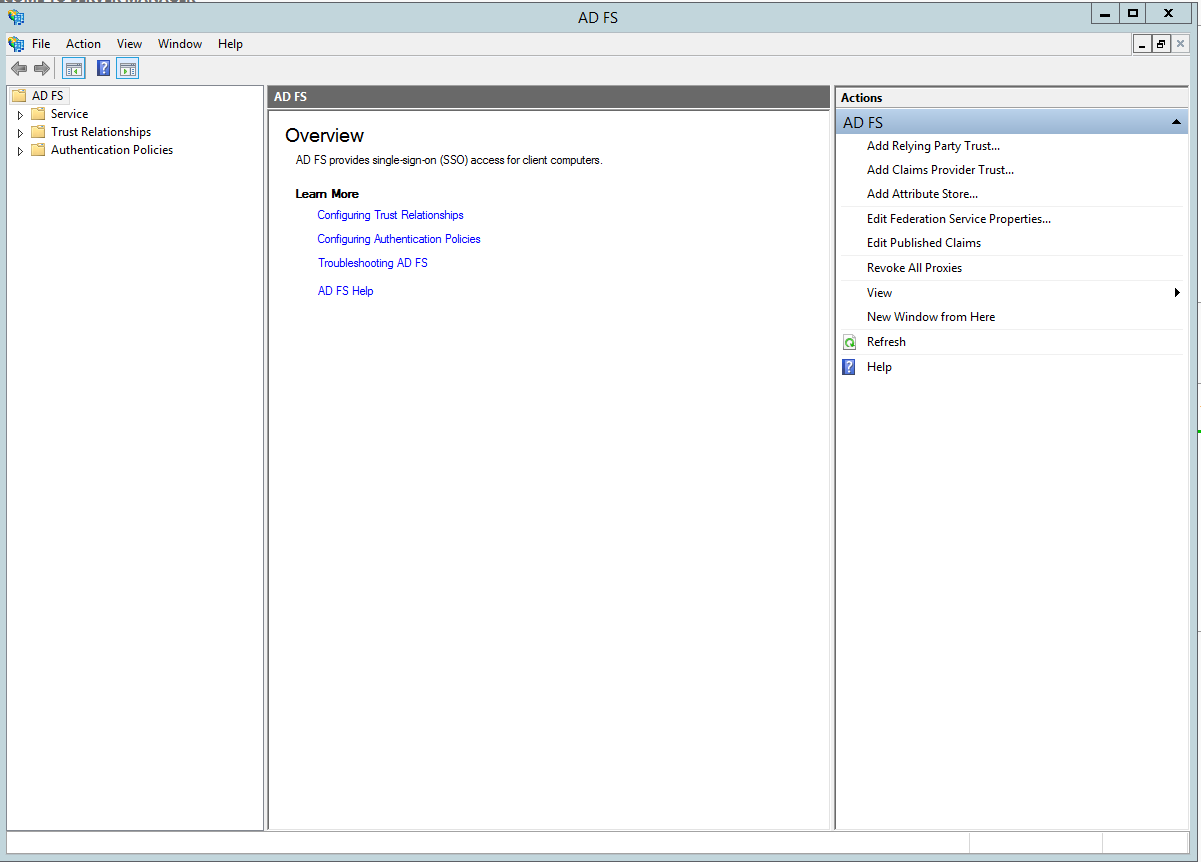The image size is (1201, 862).
Task: Open the AD FS Help link
Action: [x=345, y=291]
